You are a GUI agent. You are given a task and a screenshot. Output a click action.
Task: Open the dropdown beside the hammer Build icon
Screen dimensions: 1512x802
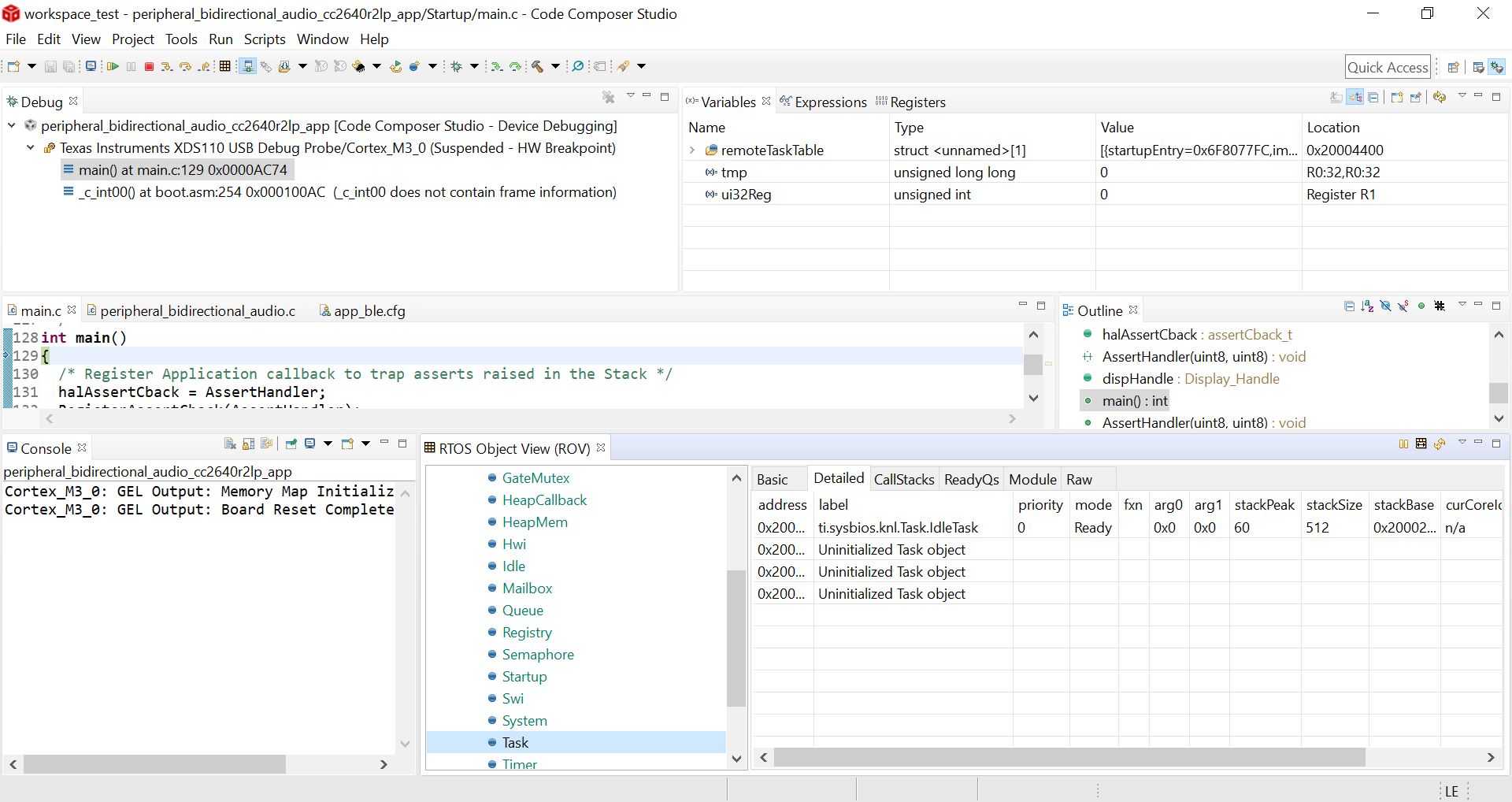click(x=555, y=67)
